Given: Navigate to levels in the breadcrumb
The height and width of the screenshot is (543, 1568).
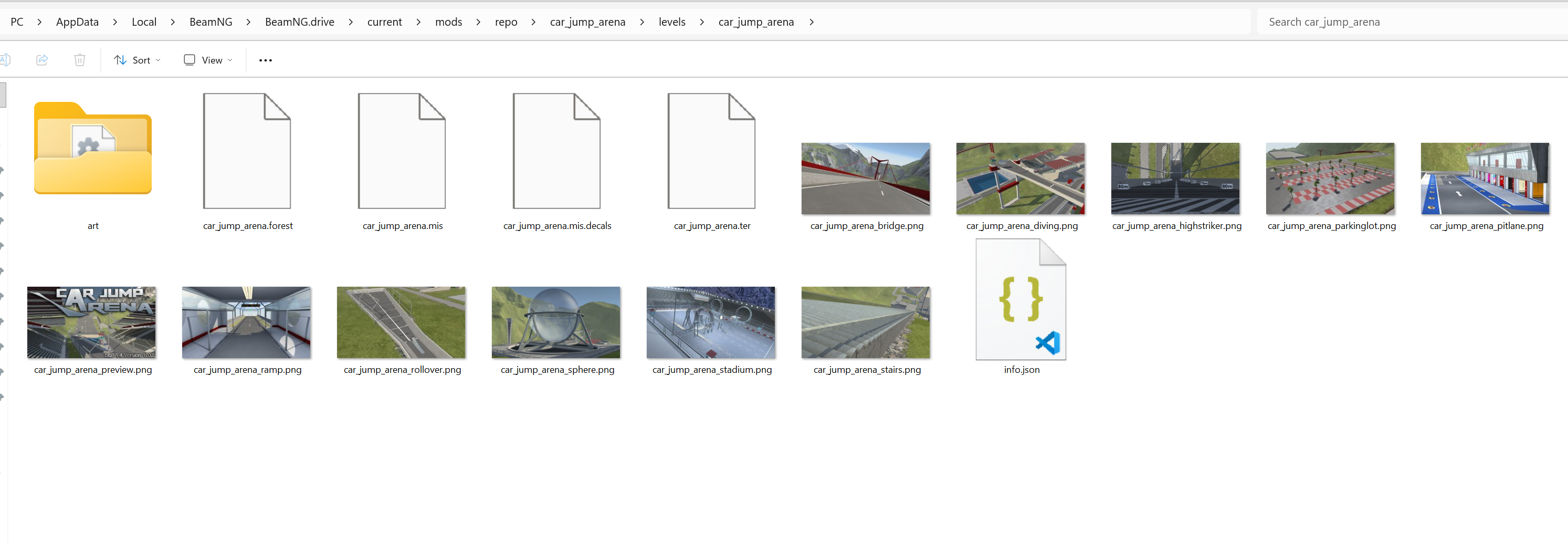Looking at the screenshot, I should coord(672,22).
